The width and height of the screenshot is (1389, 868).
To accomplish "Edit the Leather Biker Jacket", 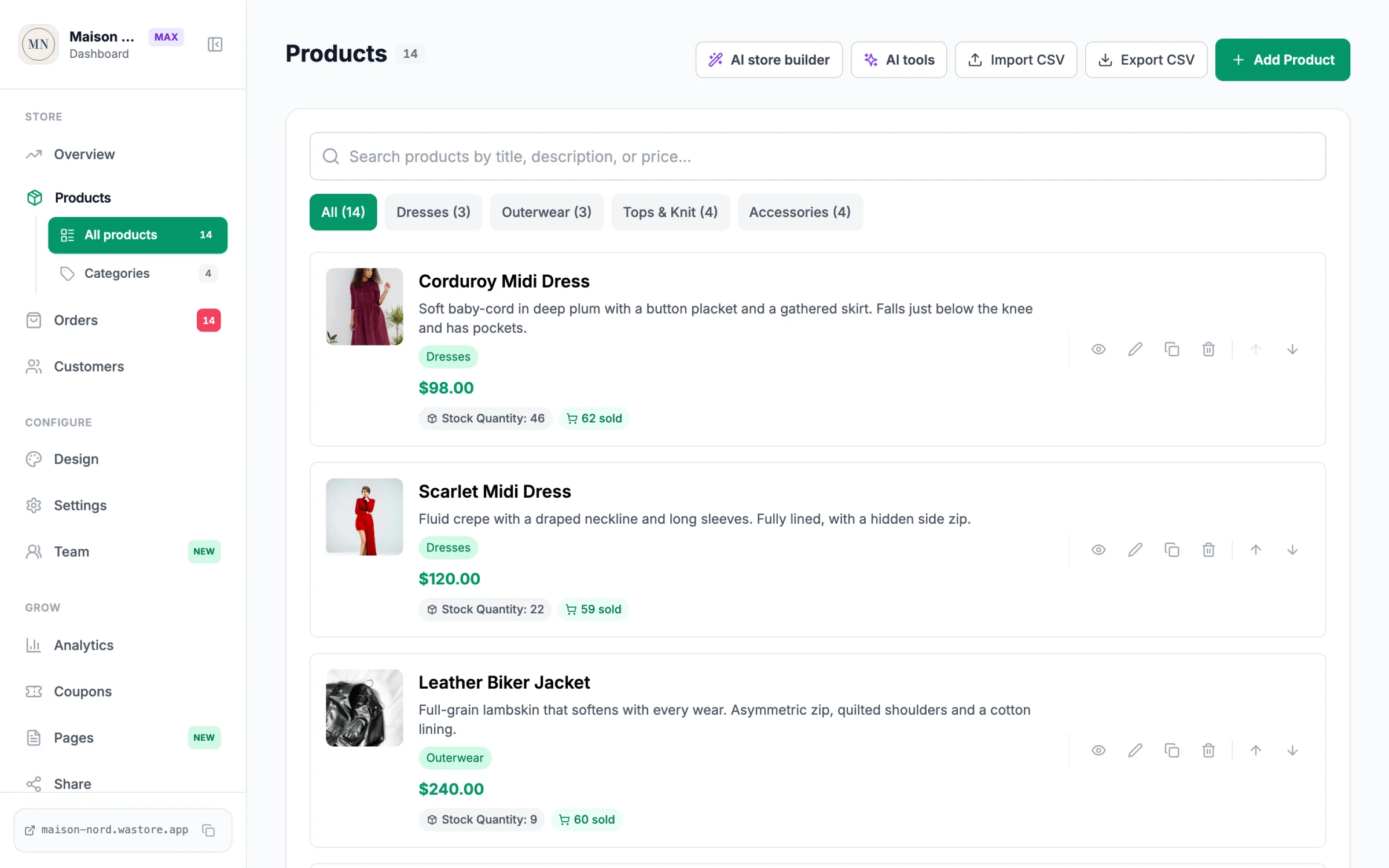I will pos(1135,751).
